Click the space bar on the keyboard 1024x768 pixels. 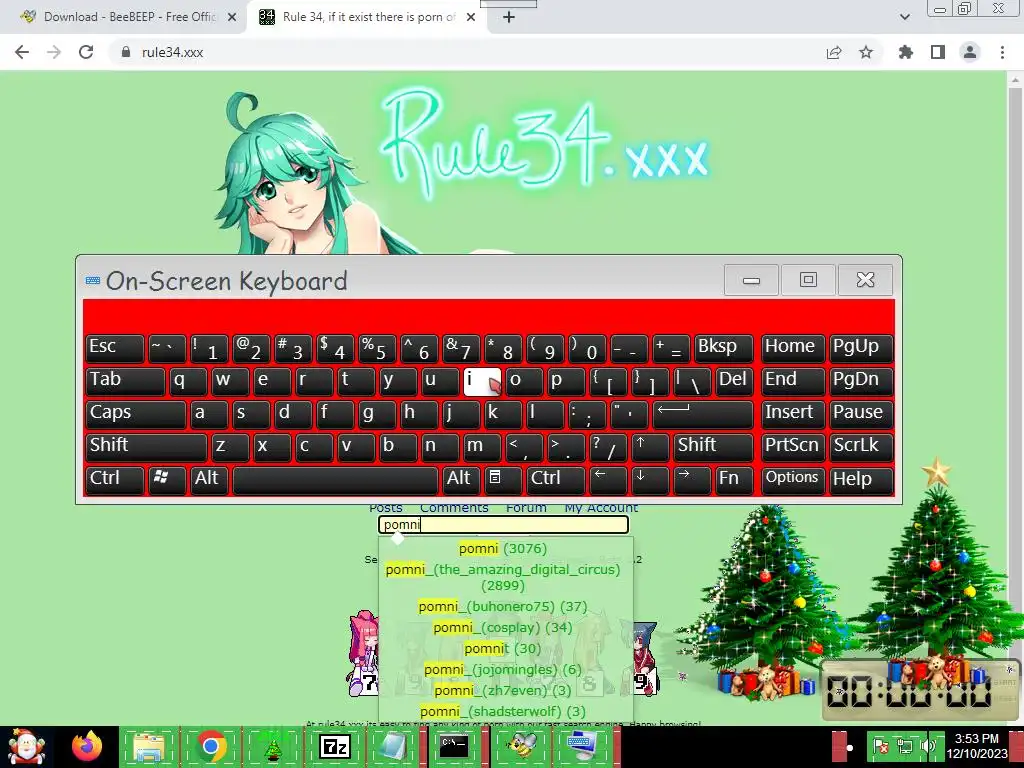[x=335, y=479]
